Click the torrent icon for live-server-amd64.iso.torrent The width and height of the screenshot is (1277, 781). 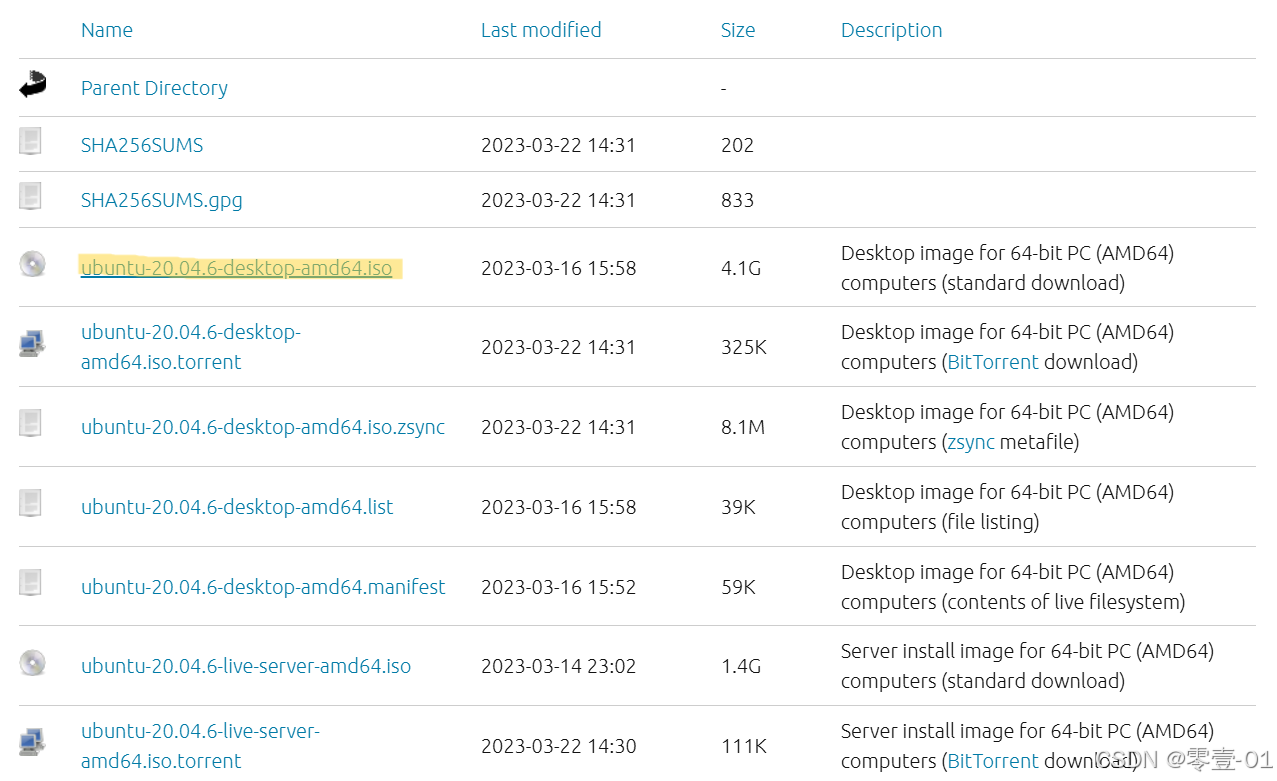(x=32, y=743)
